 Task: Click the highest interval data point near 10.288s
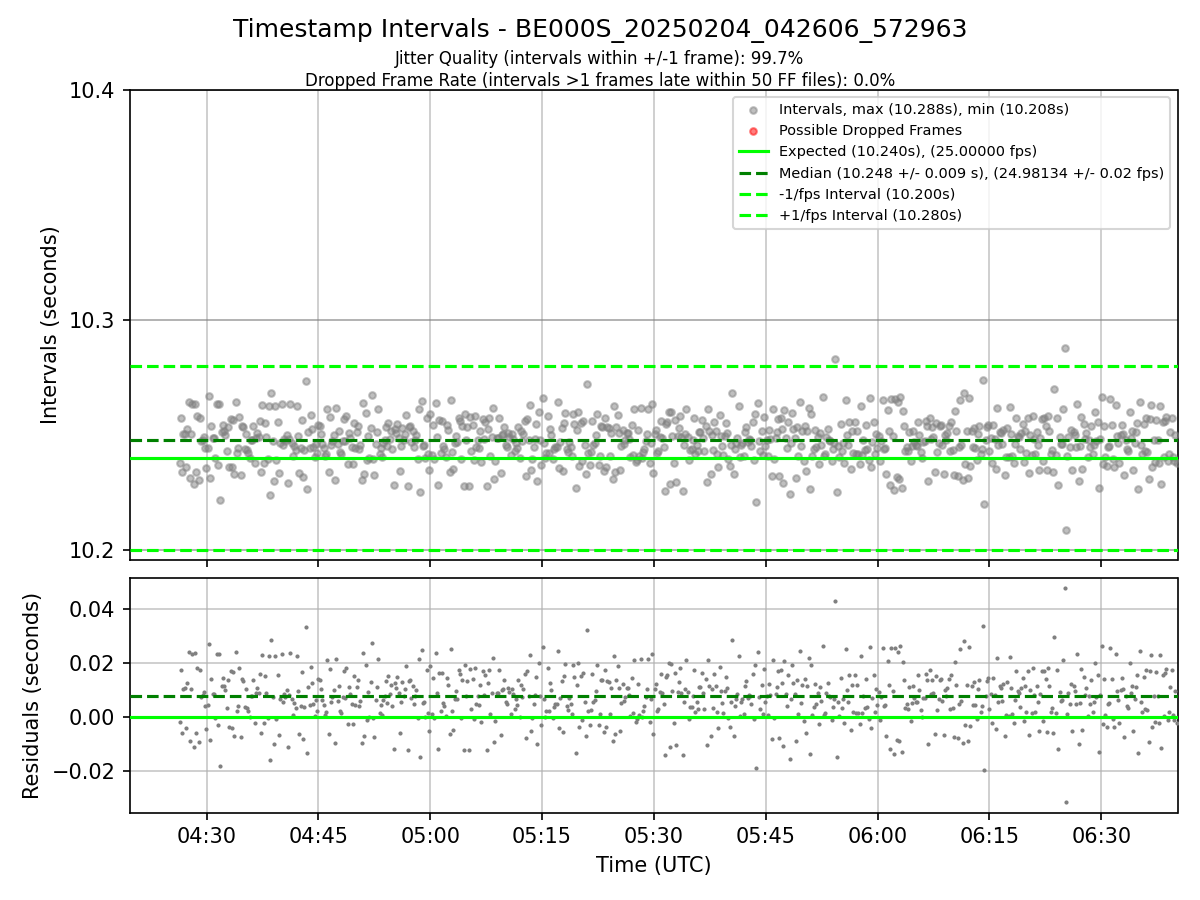pos(1065,348)
